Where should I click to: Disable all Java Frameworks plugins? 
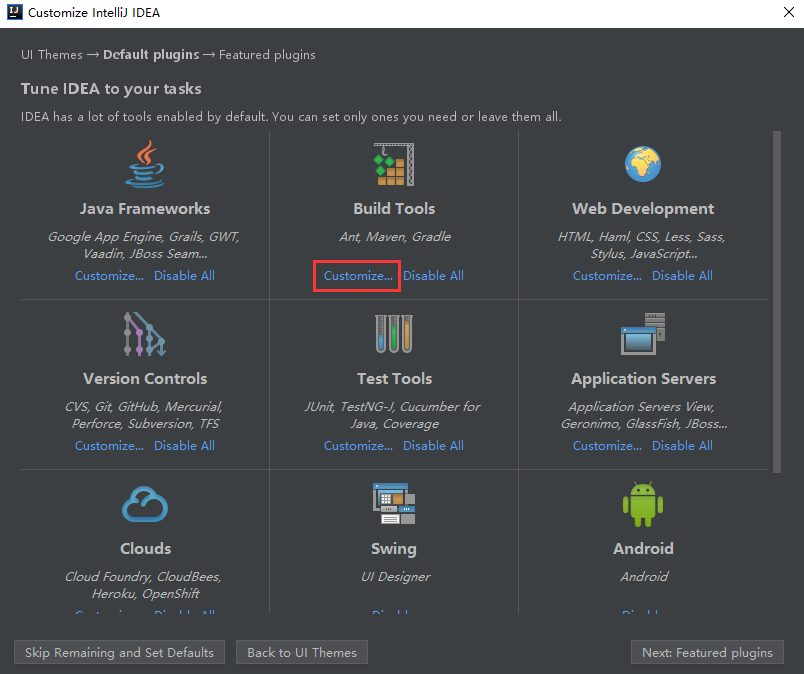[185, 275]
